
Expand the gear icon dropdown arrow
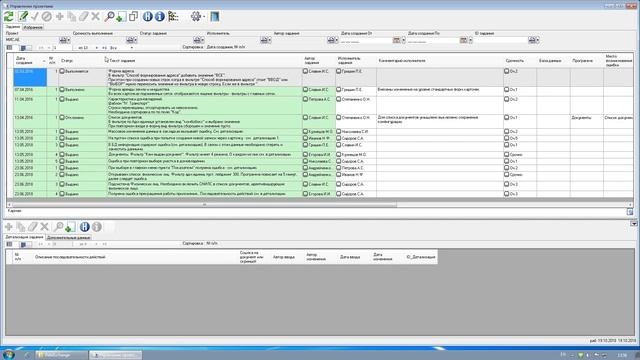pos(204,17)
